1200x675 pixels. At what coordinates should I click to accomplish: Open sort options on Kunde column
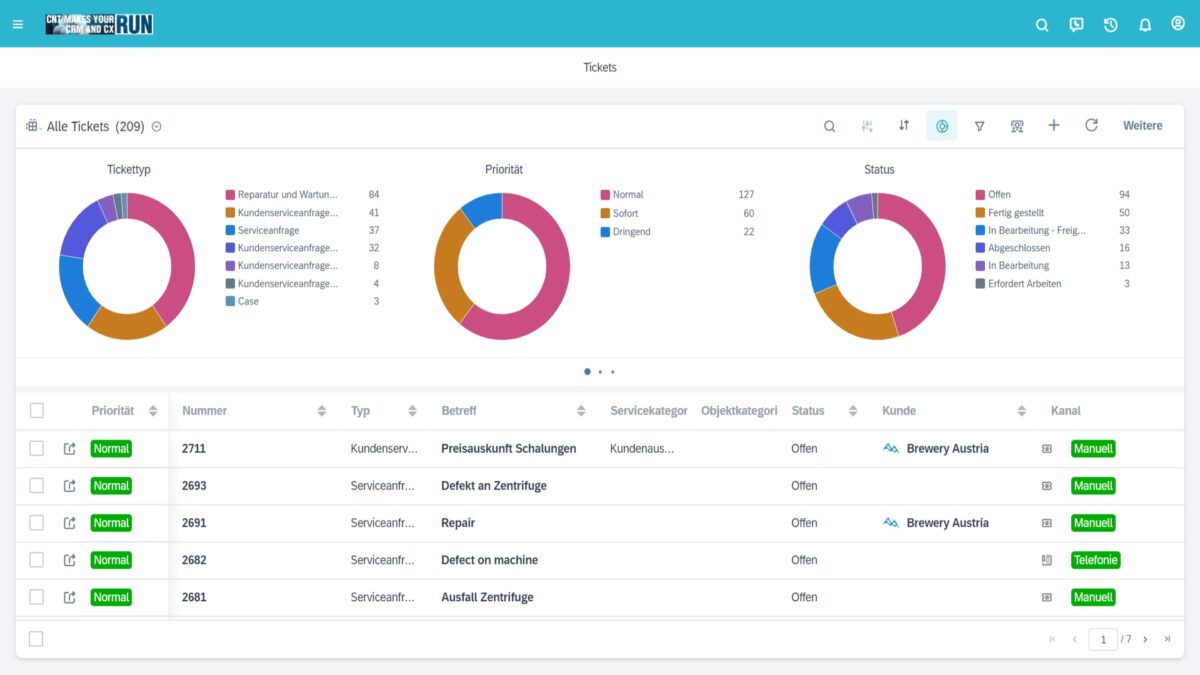tap(1021, 411)
